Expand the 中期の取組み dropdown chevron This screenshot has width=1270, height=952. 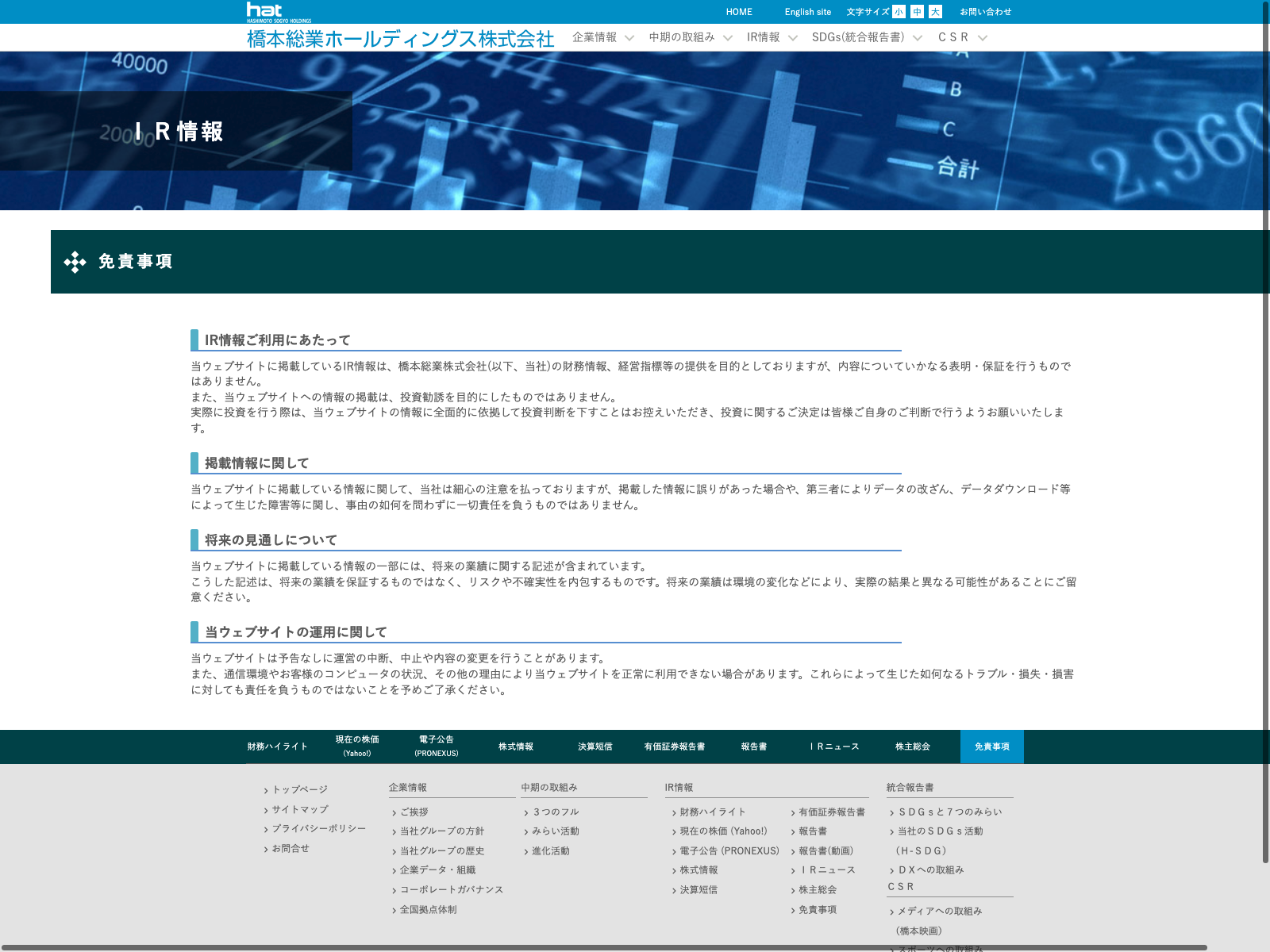(x=727, y=38)
